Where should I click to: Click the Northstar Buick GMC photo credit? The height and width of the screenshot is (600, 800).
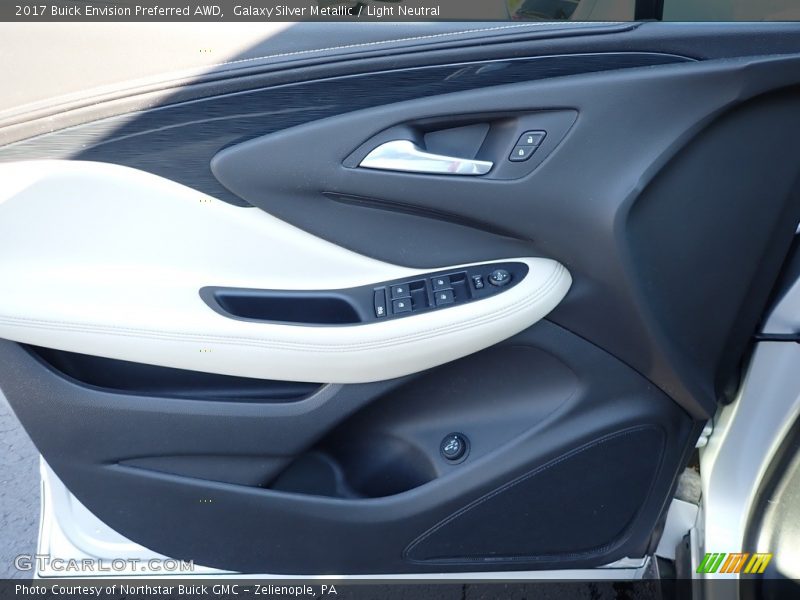coord(176,590)
